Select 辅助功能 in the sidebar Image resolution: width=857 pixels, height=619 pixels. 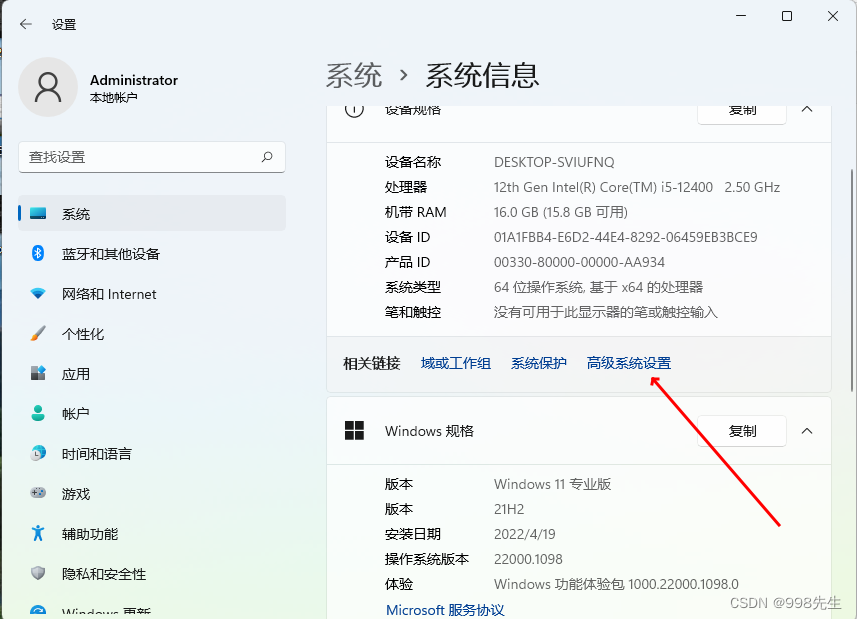(152, 533)
